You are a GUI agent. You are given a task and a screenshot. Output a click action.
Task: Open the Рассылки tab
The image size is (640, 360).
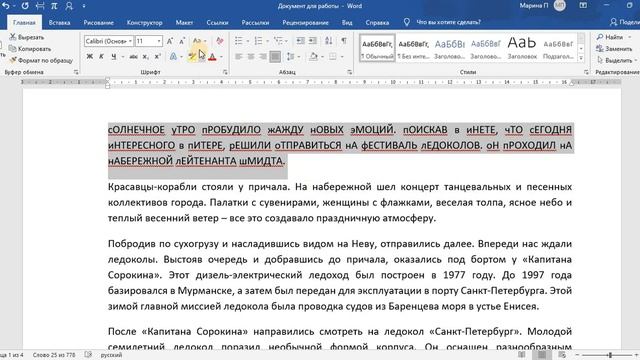(x=255, y=22)
